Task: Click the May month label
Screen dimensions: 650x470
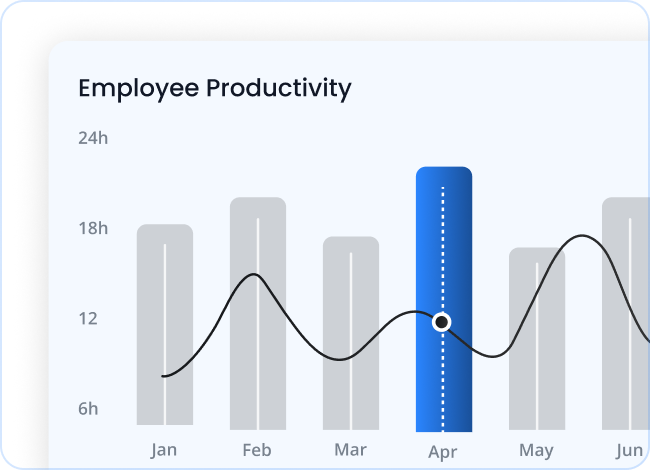Action: (536, 449)
